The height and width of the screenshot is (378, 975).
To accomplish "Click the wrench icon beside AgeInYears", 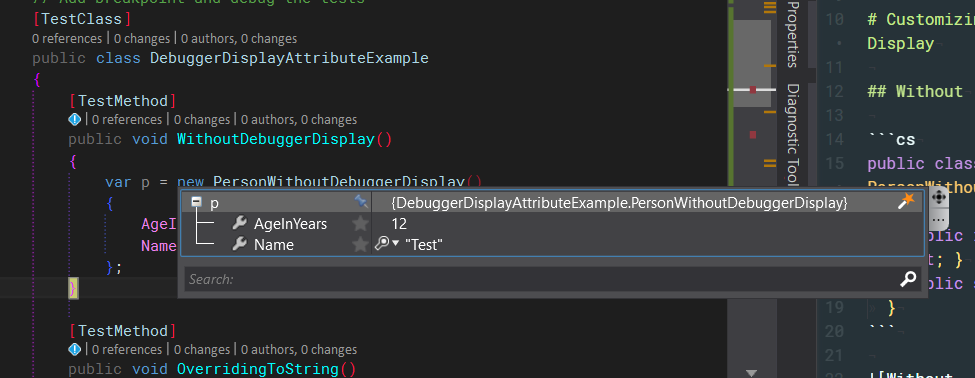I will 239,223.
